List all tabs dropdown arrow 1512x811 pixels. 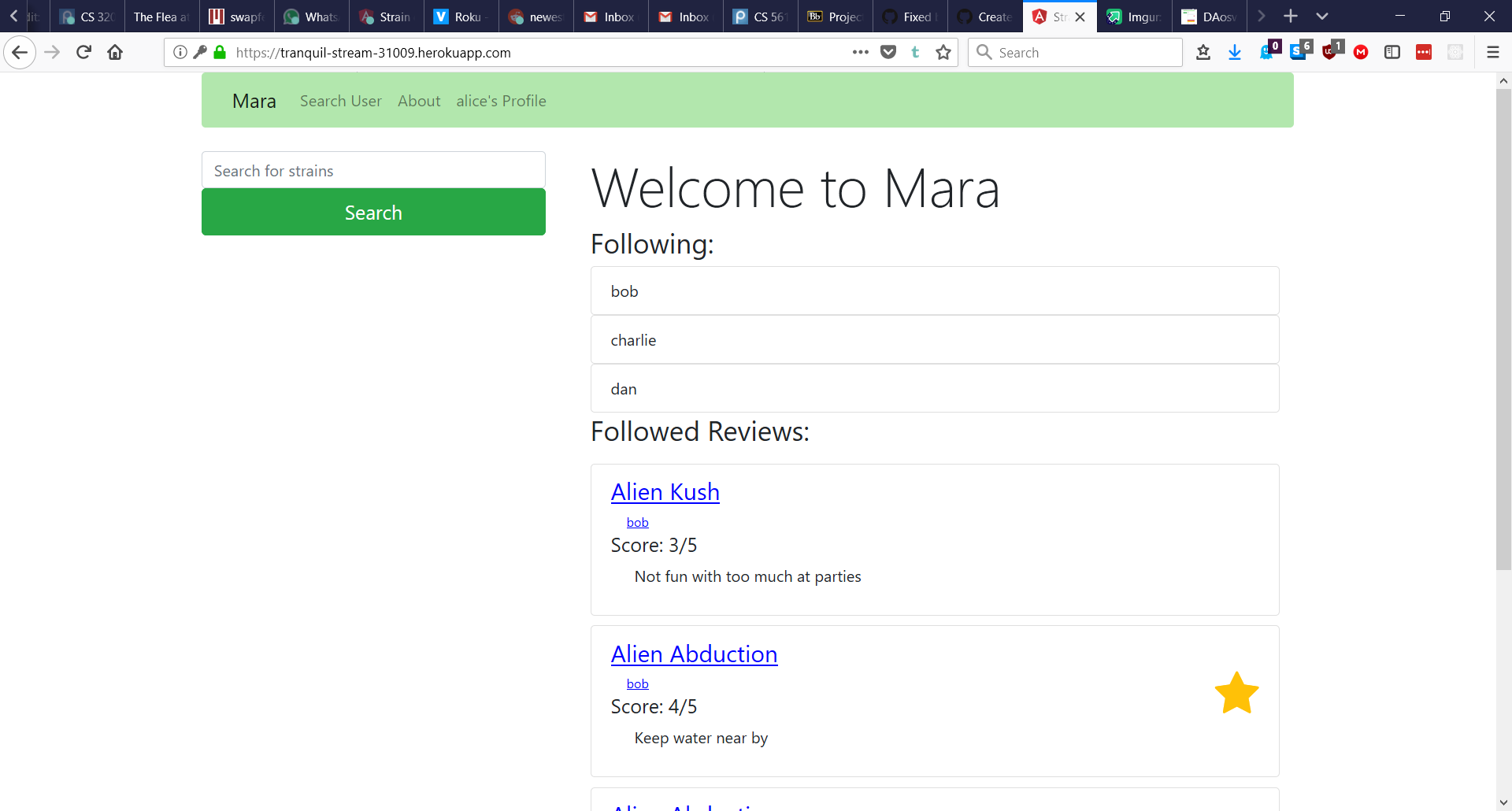click(x=1322, y=17)
